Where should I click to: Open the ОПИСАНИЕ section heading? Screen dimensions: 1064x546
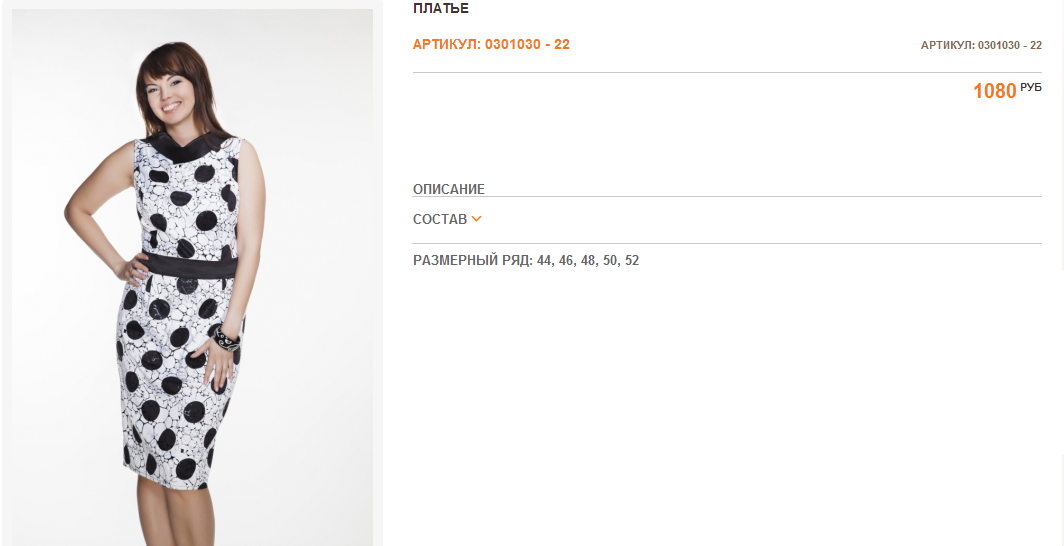pos(449,189)
